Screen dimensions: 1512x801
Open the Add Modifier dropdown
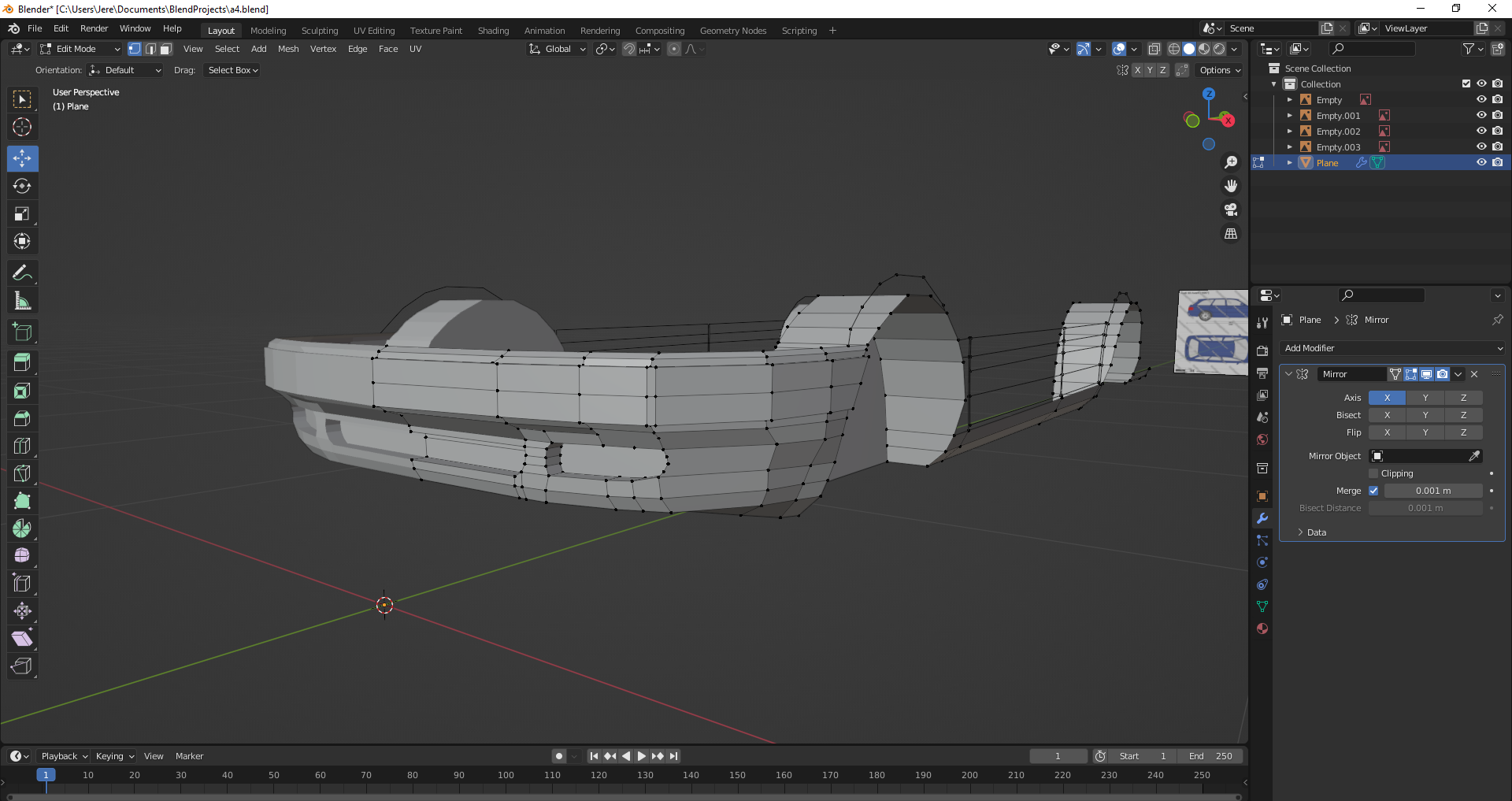tap(1392, 348)
